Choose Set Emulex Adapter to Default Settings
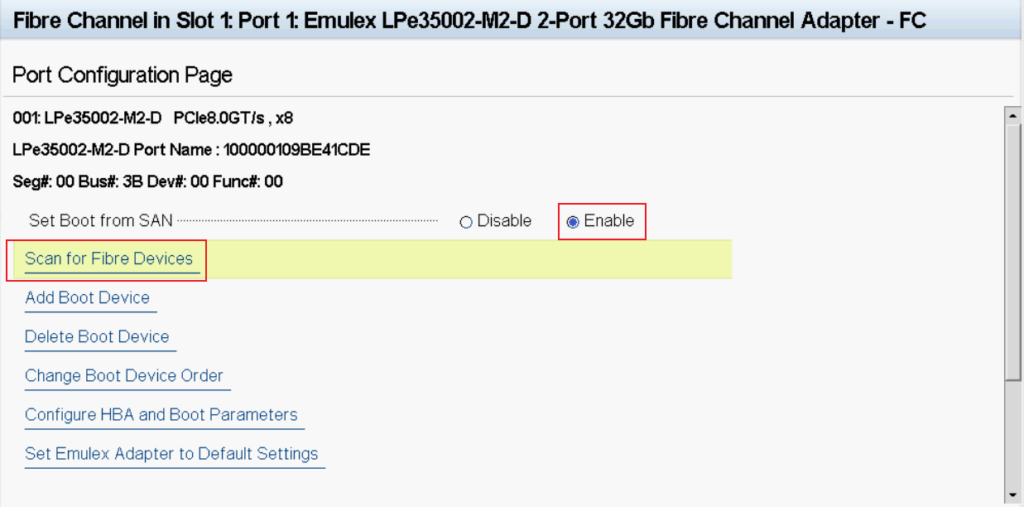Screen dimensions: 1024x507 coord(171,454)
